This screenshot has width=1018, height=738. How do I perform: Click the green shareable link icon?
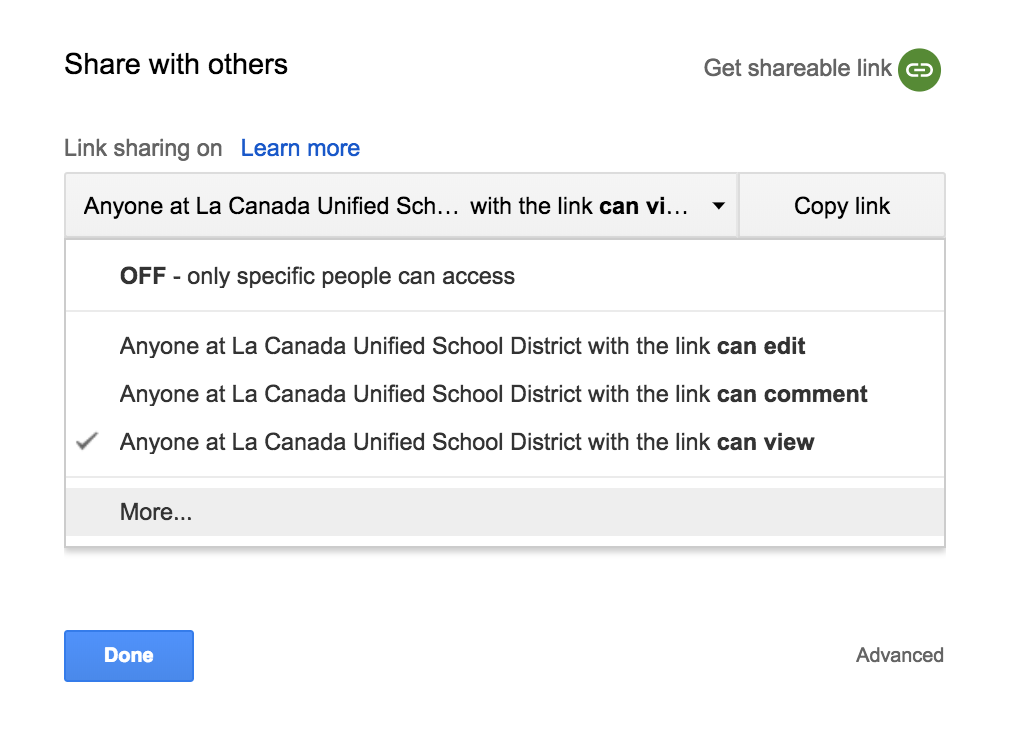[x=919, y=69]
